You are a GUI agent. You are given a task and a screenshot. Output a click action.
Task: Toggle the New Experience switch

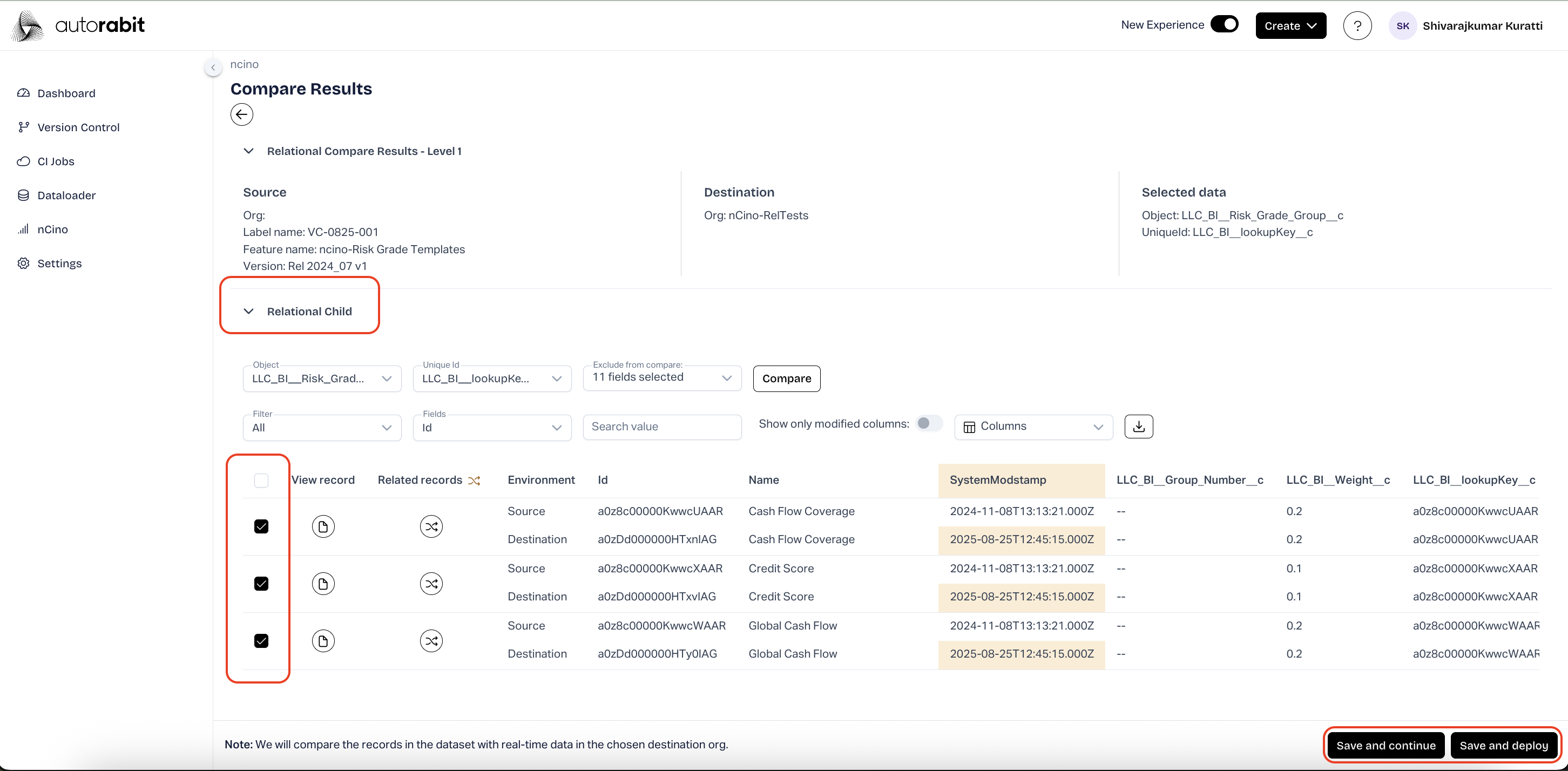(1224, 24)
